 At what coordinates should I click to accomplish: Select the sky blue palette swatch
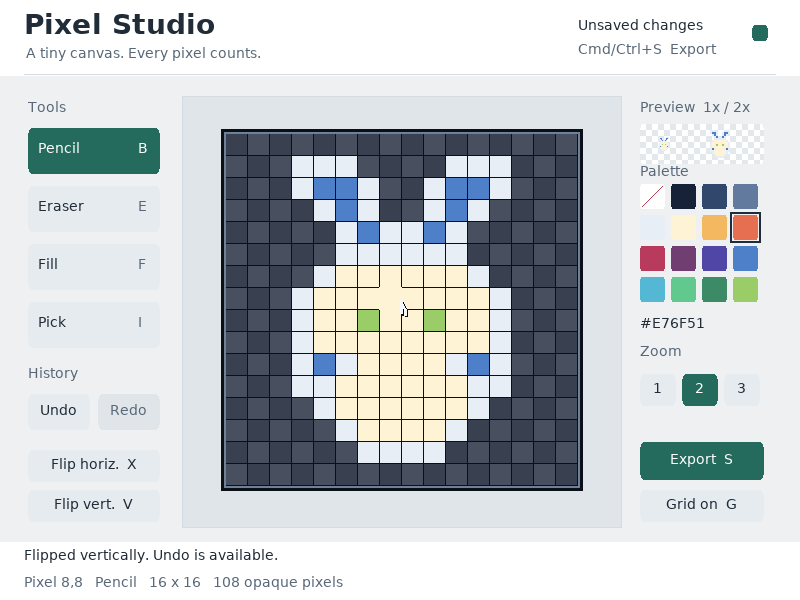[653, 290]
